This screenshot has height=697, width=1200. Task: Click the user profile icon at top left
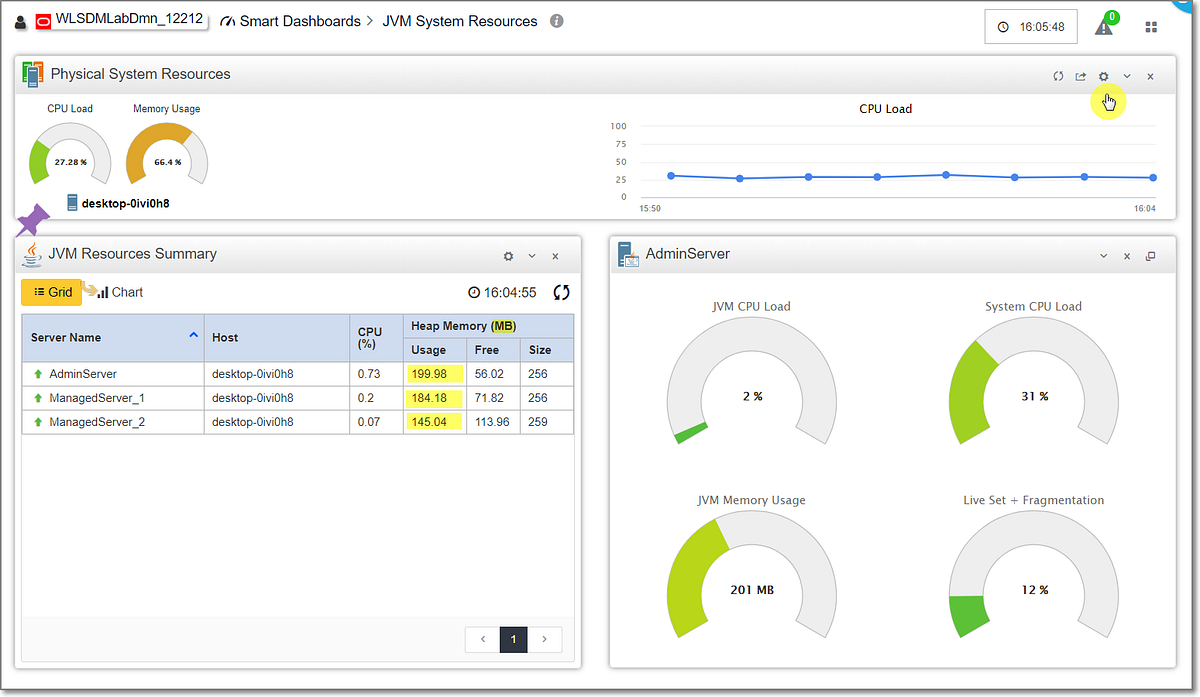[21, 21]
